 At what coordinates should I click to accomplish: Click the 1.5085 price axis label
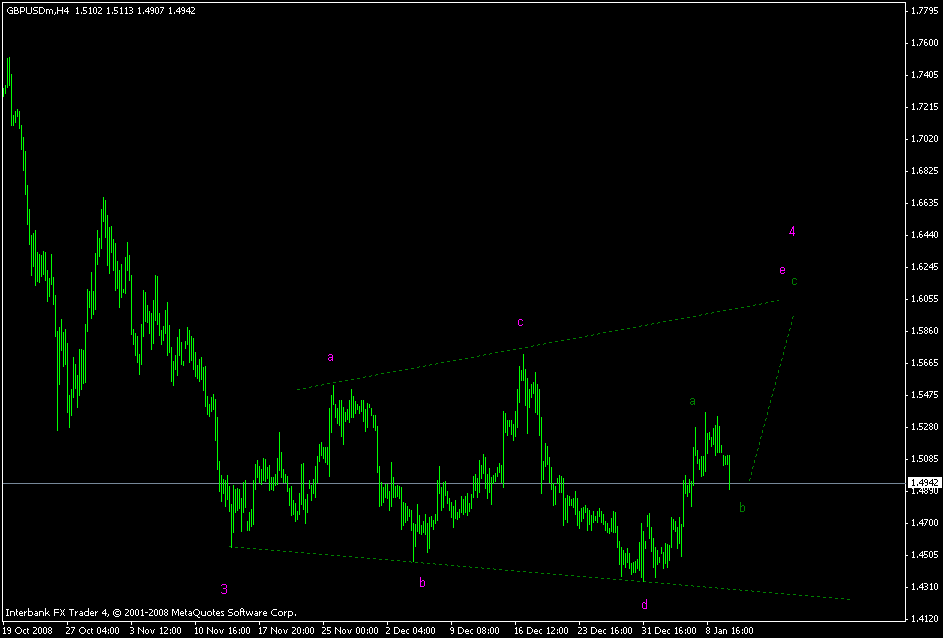point(924,459)
